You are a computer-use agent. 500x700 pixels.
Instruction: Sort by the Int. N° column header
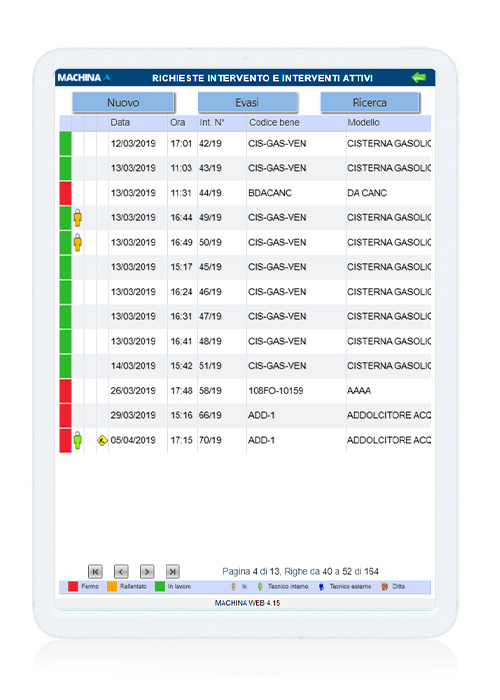click(212, 123)
